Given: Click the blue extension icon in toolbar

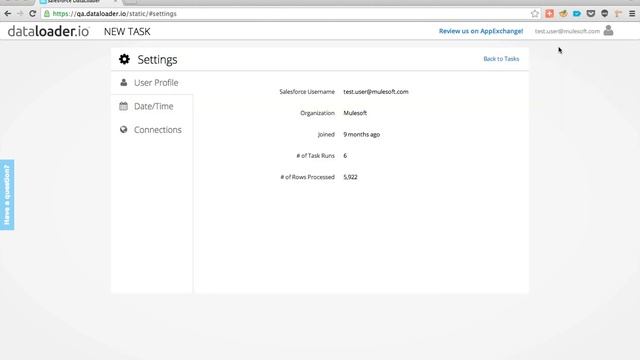Looking at the screenshot, I should [x=577, y=13].
